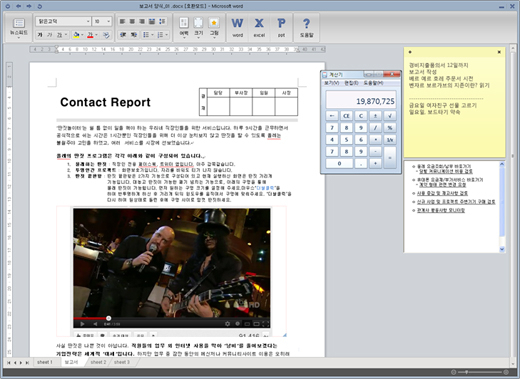Click the back arrow in title bar
The image size is (520, 379).
point(18,6)
